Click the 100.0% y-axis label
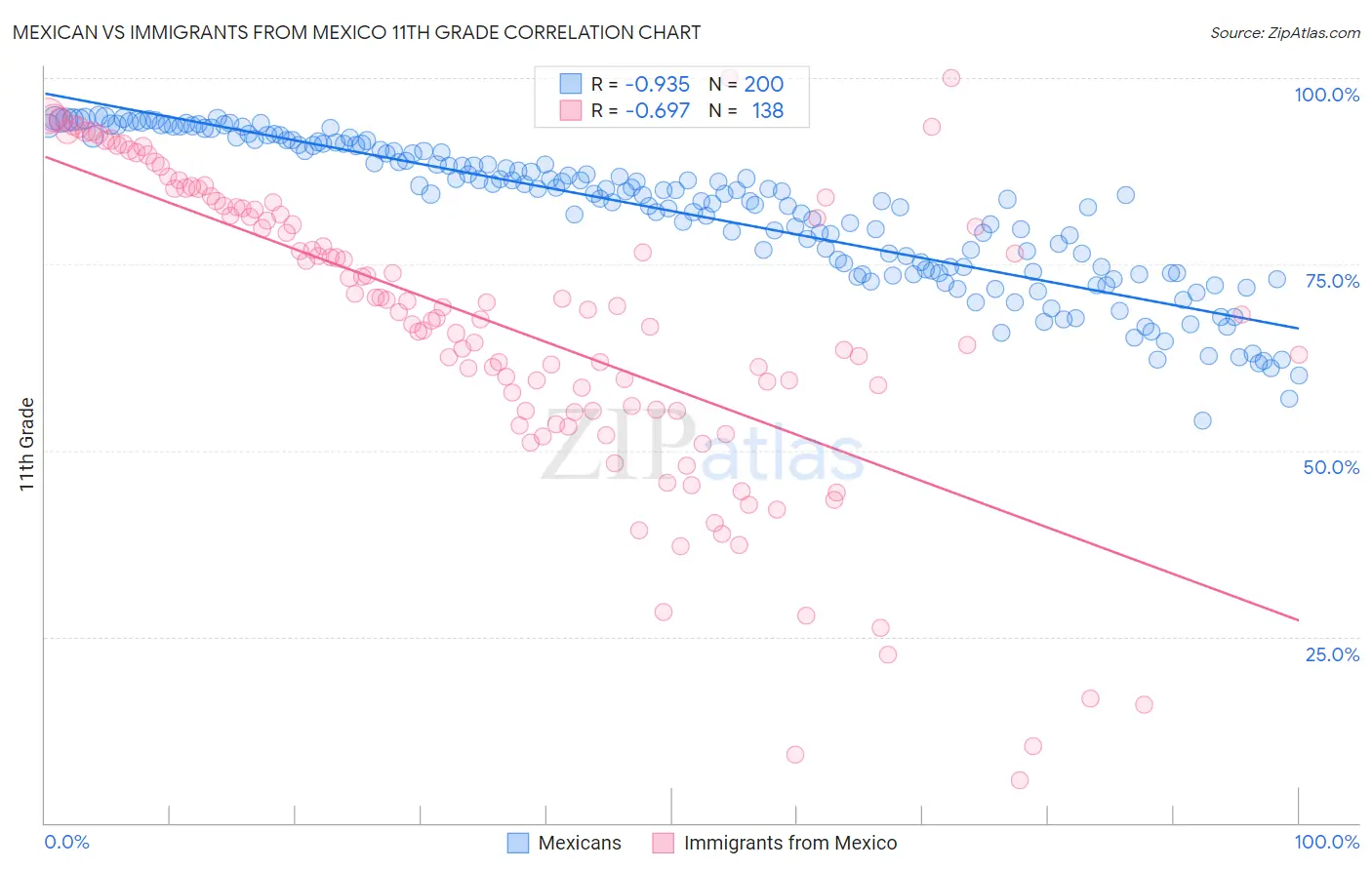The image size is (1372, 870). [x=1326, y=95]
